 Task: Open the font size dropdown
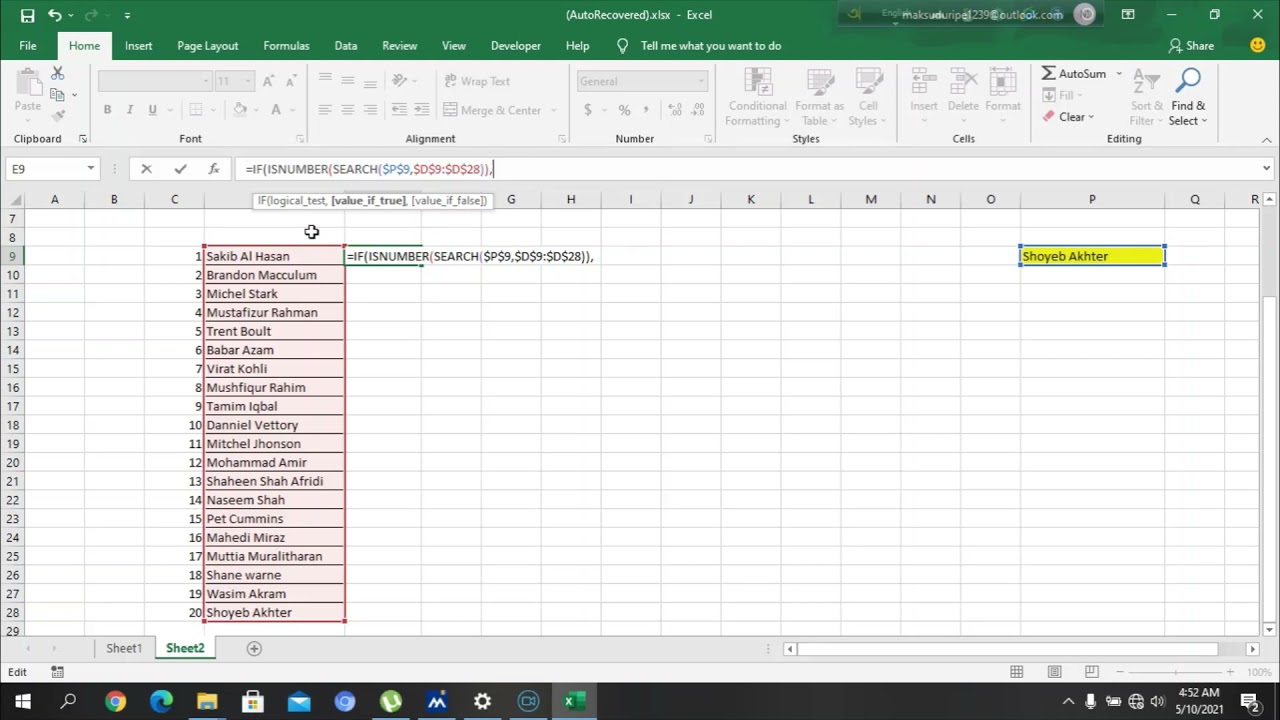249,81
